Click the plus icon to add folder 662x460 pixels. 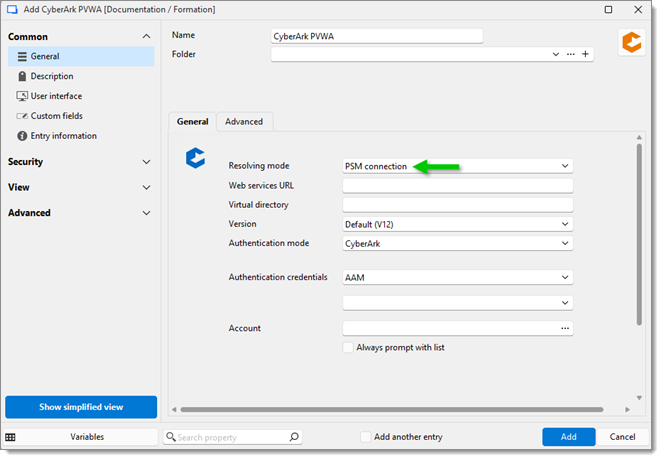[x=585, y=54]
